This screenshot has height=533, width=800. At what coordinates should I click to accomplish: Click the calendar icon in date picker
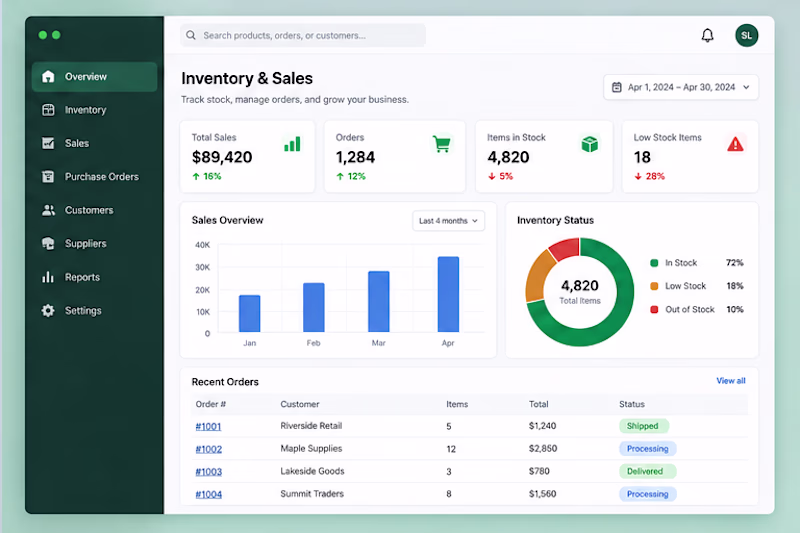pyautogui.click(x=616, y=87)
